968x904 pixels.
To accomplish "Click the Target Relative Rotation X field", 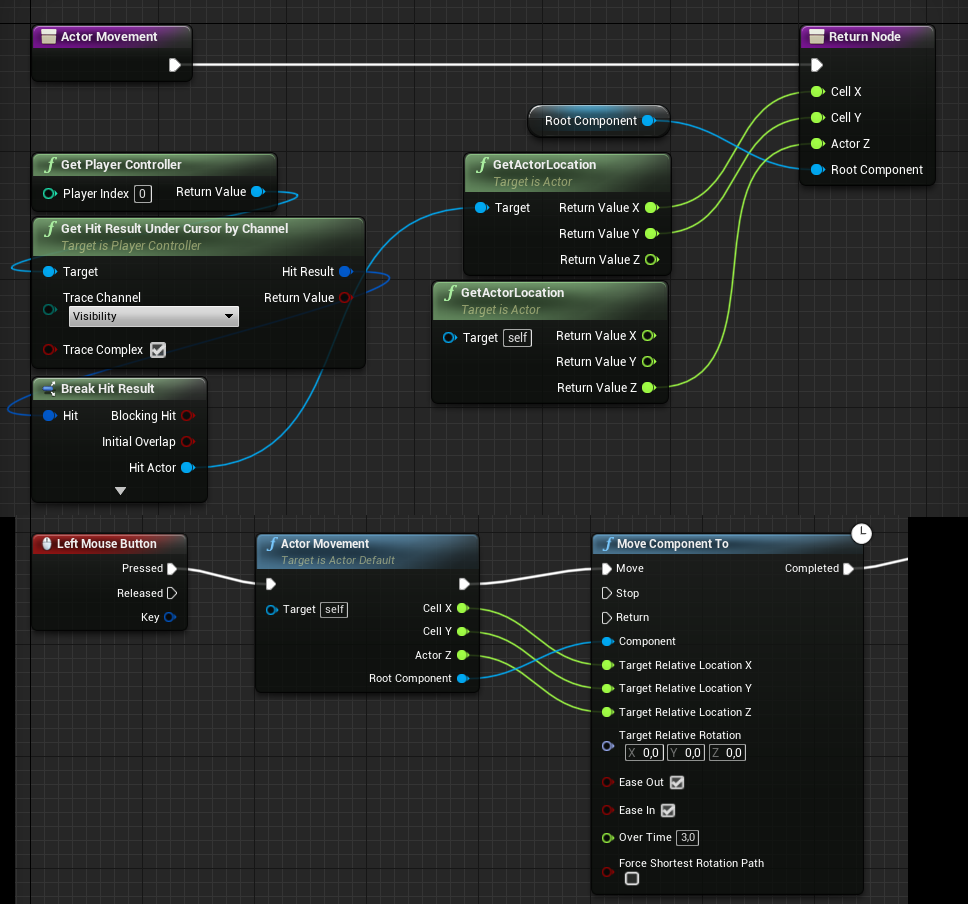I will [644, 753].
